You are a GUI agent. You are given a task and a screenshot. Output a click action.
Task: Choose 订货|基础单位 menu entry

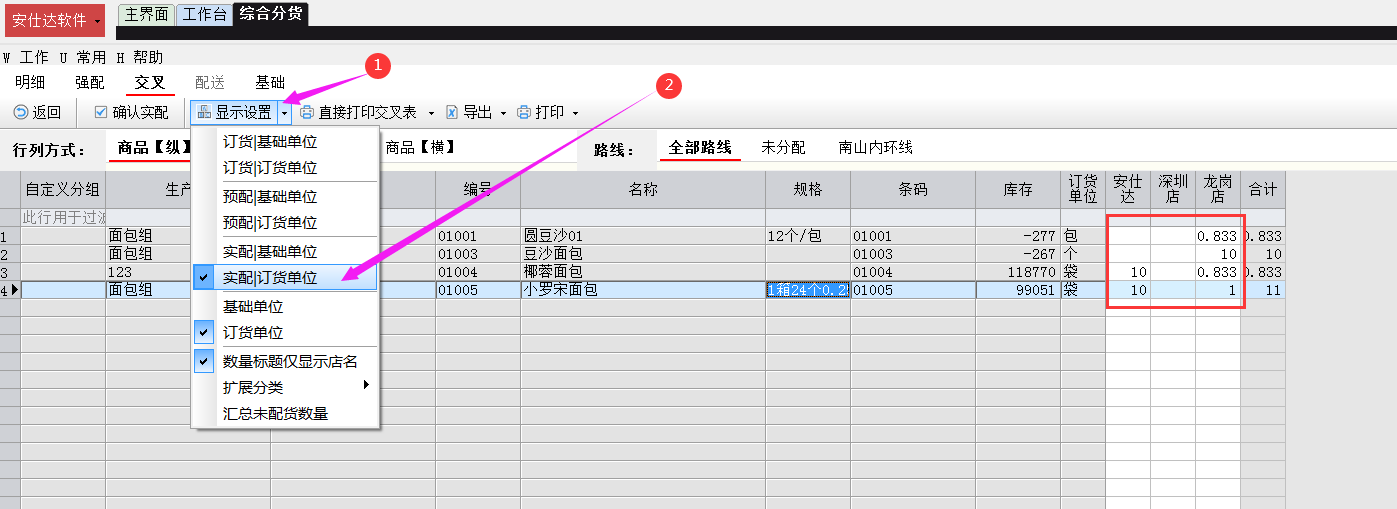285,142
